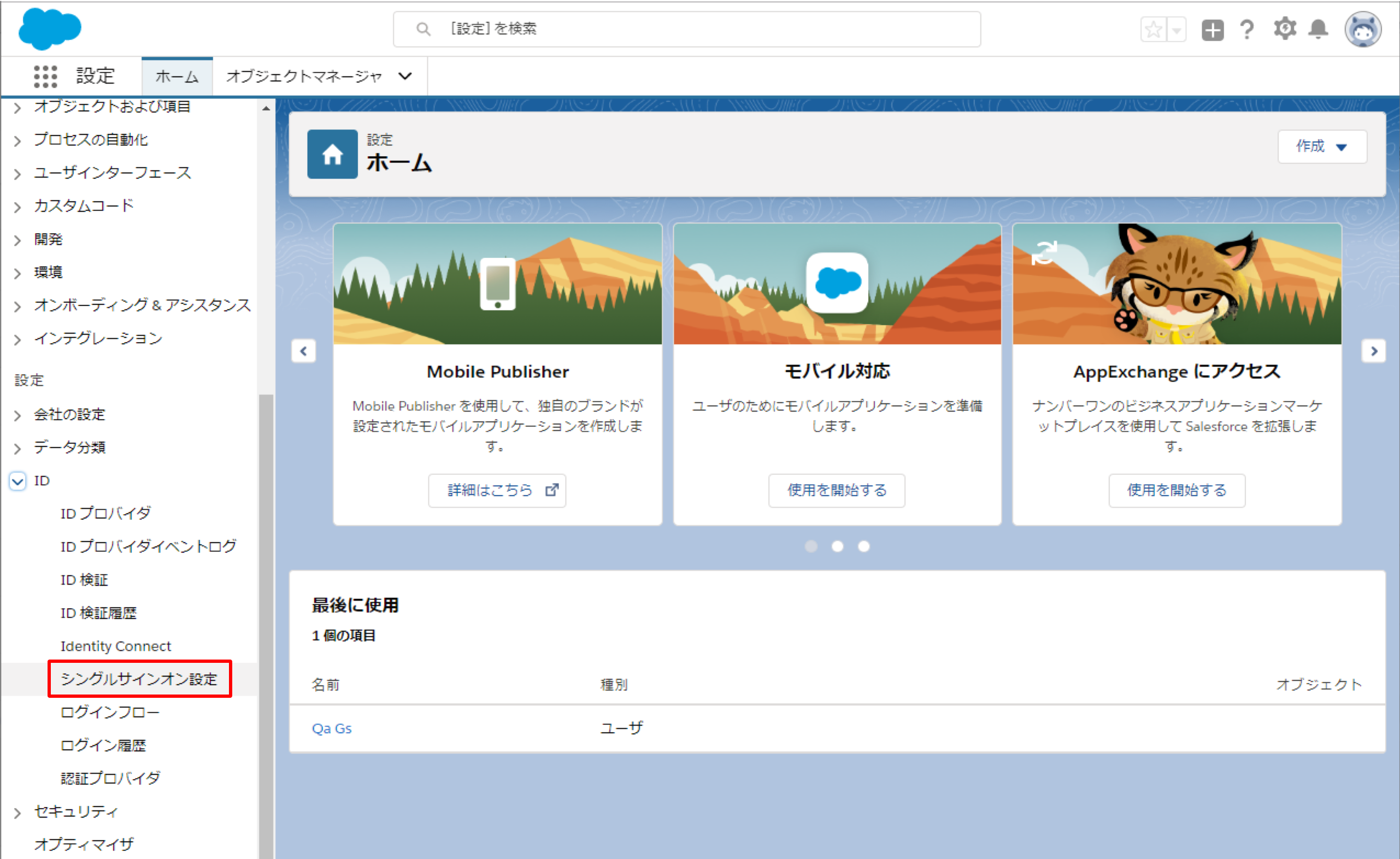Open オプティマイザ in sidebar

(84, 844)
